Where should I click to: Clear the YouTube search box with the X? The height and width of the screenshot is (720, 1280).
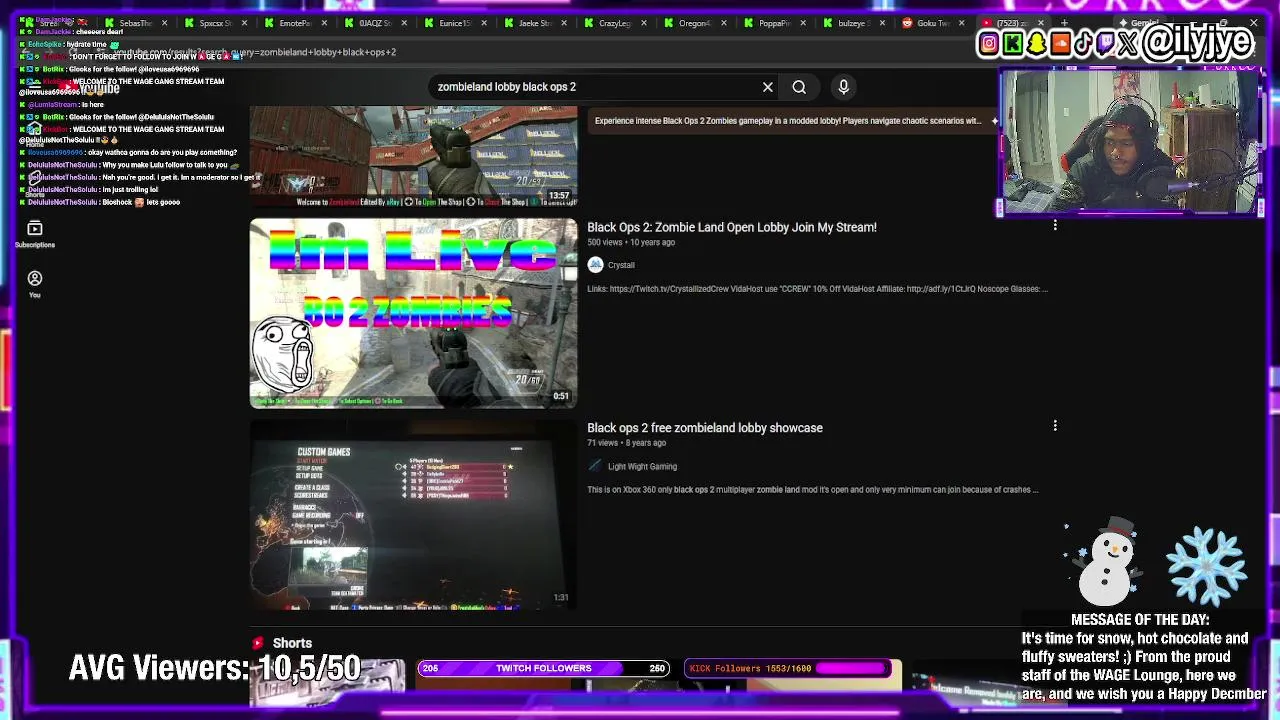pos(768,87)
